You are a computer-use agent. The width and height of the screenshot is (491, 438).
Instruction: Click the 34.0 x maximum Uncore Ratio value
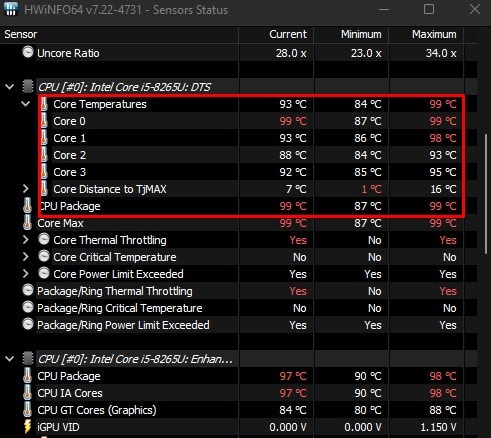coord(441,53)
